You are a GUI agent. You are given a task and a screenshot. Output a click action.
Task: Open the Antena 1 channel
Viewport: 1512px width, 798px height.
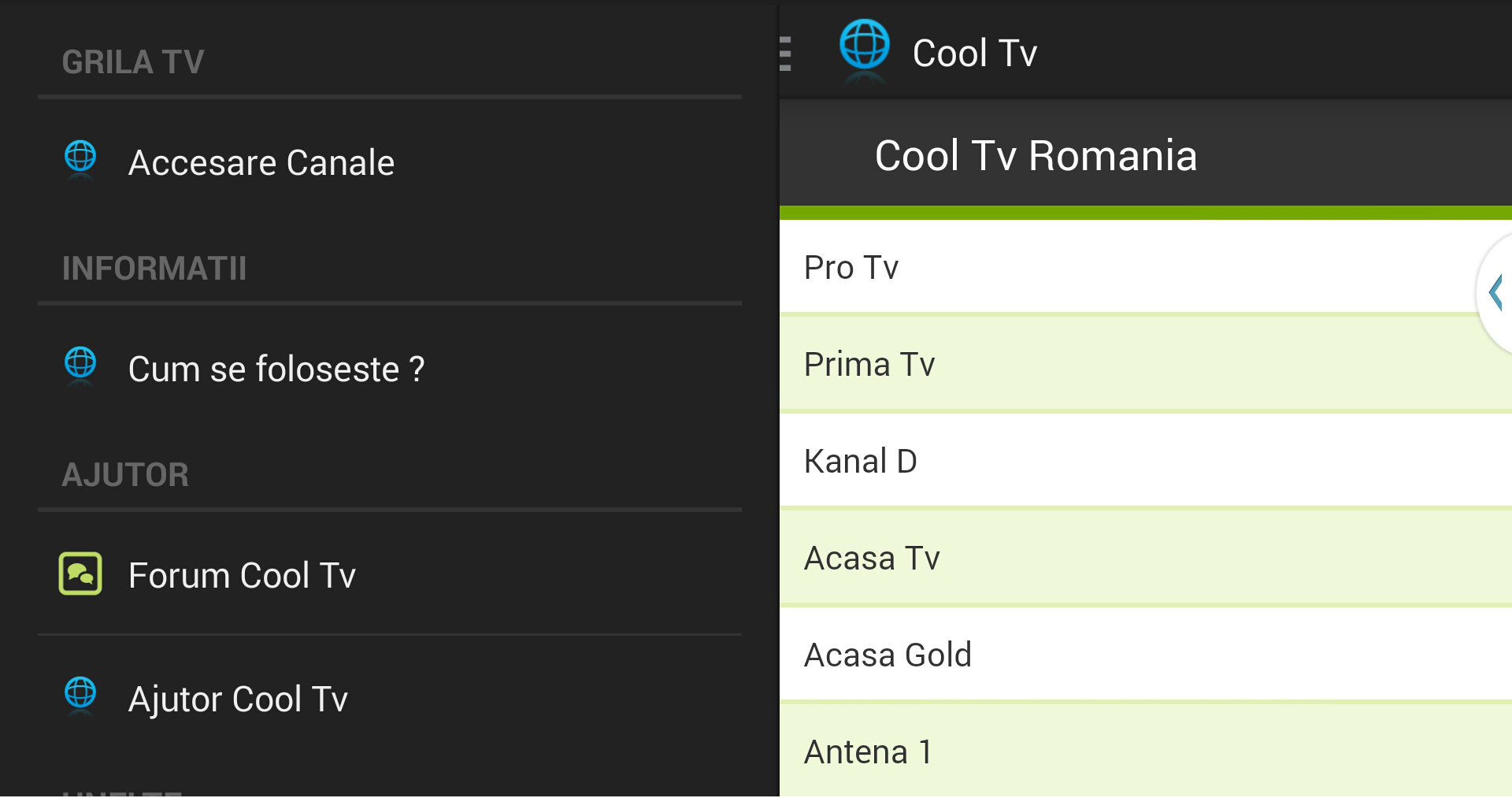[1146, 751]
